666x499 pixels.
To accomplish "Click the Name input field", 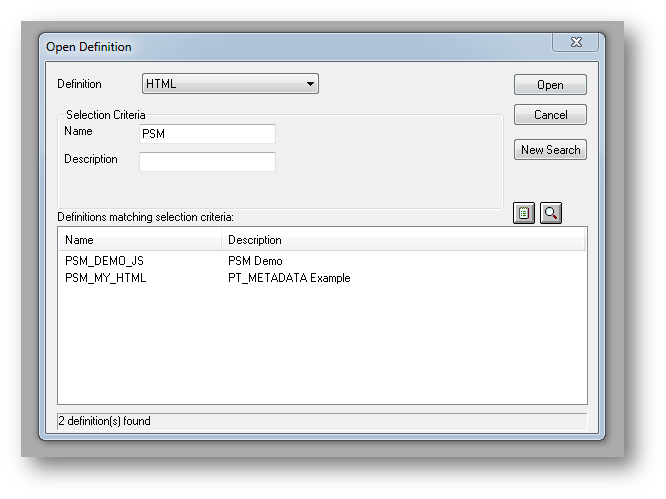I will click(x=207, y=134).
